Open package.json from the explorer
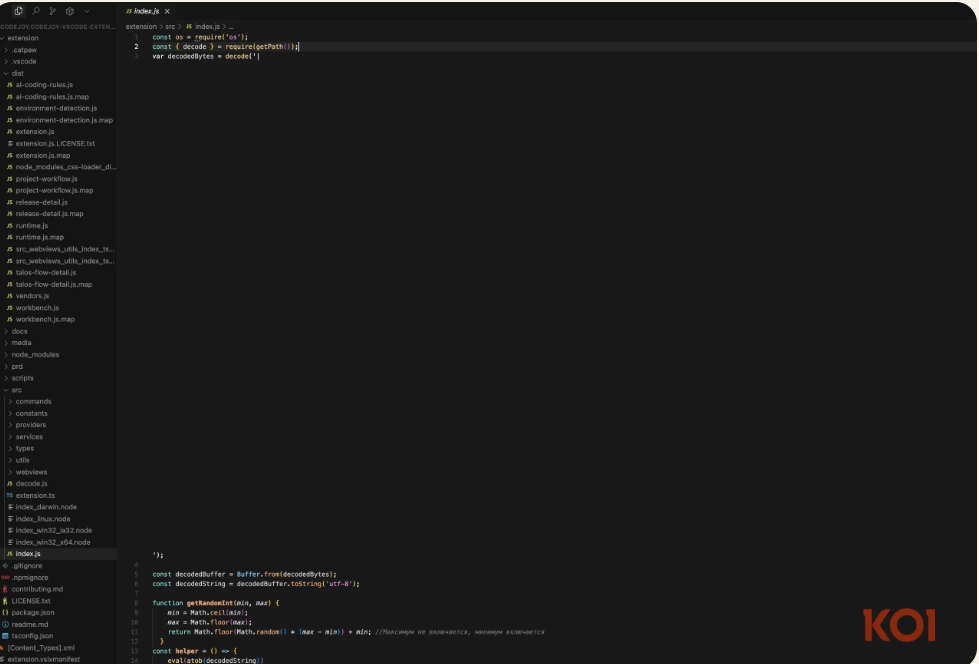 [x=33, y=612]
